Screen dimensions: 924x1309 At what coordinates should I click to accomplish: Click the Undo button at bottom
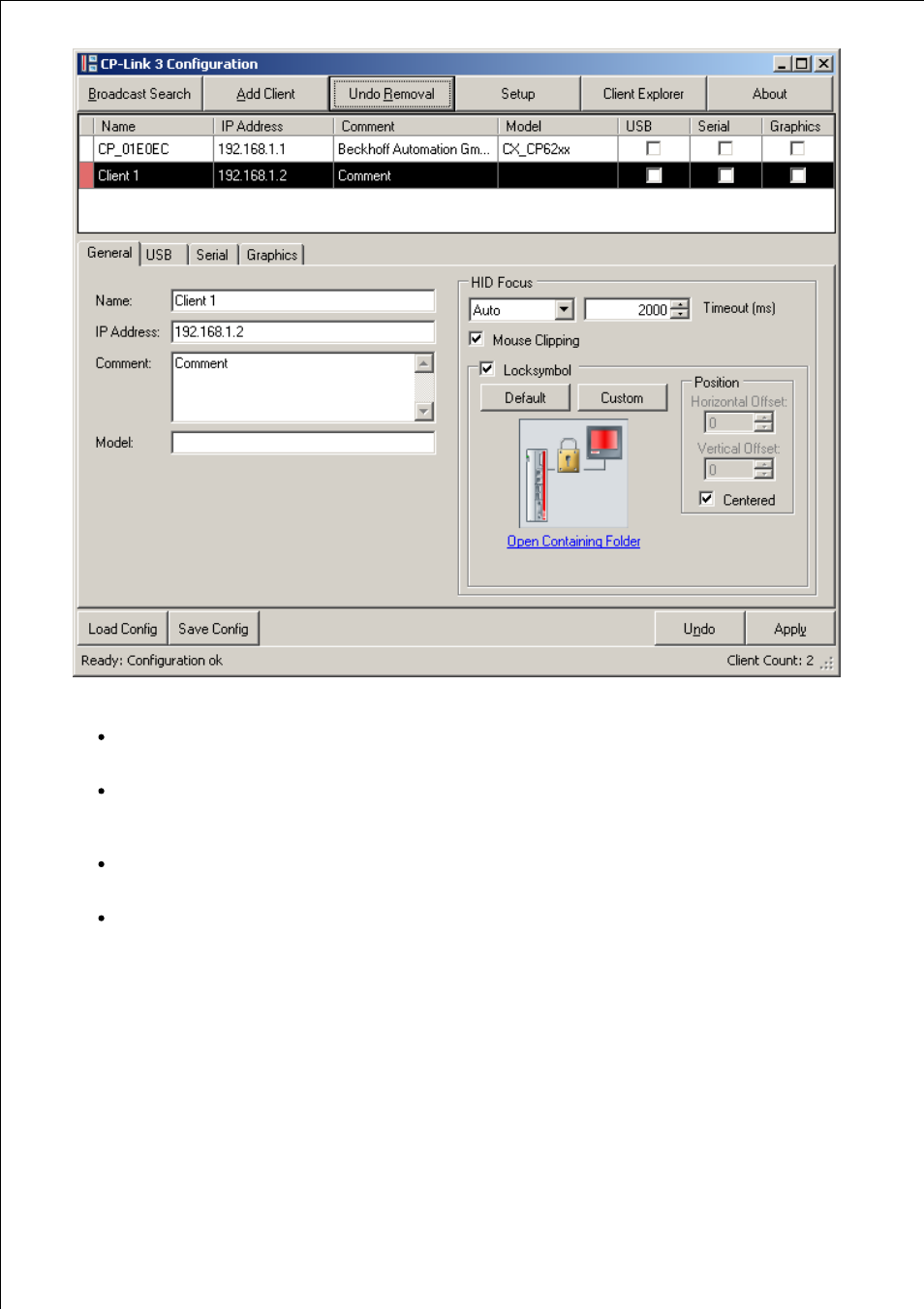(699, 629)
